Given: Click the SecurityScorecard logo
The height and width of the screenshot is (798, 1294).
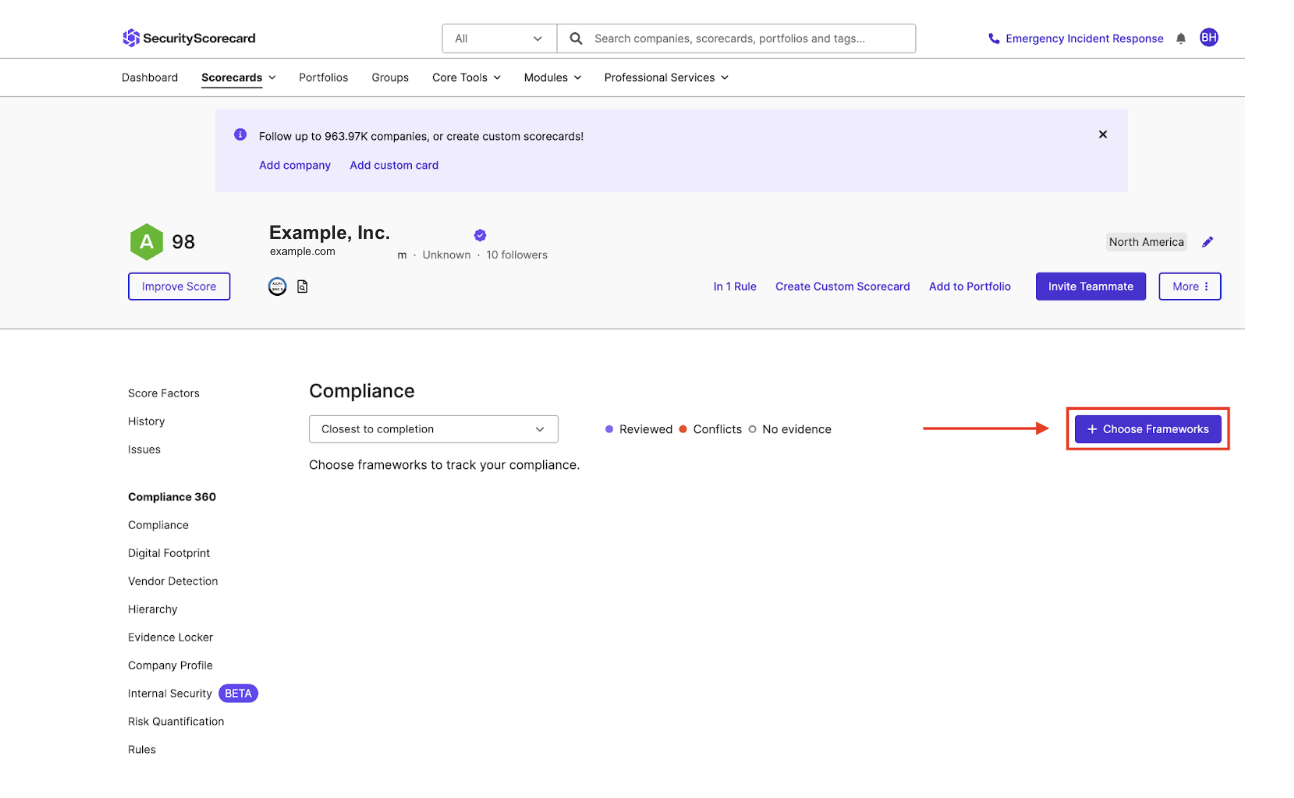Looking at the screenshot, I should pyautogui.click(x=189, y=38).
